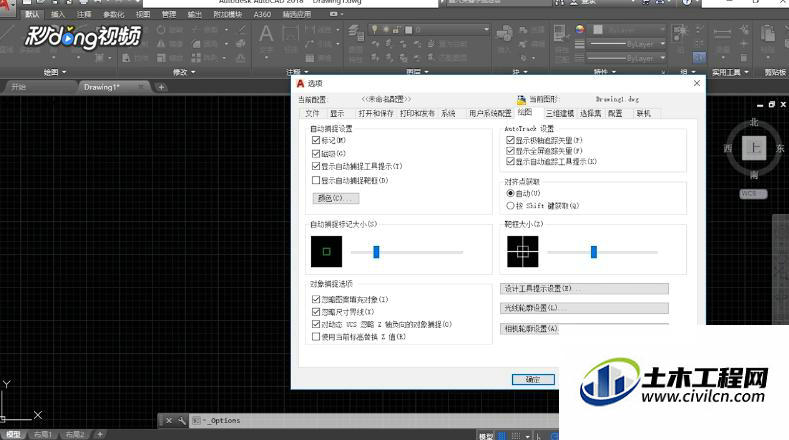Click ViewCube west direction 西
The width and height of the screenshot is (789, 440).
pos(728,149)
